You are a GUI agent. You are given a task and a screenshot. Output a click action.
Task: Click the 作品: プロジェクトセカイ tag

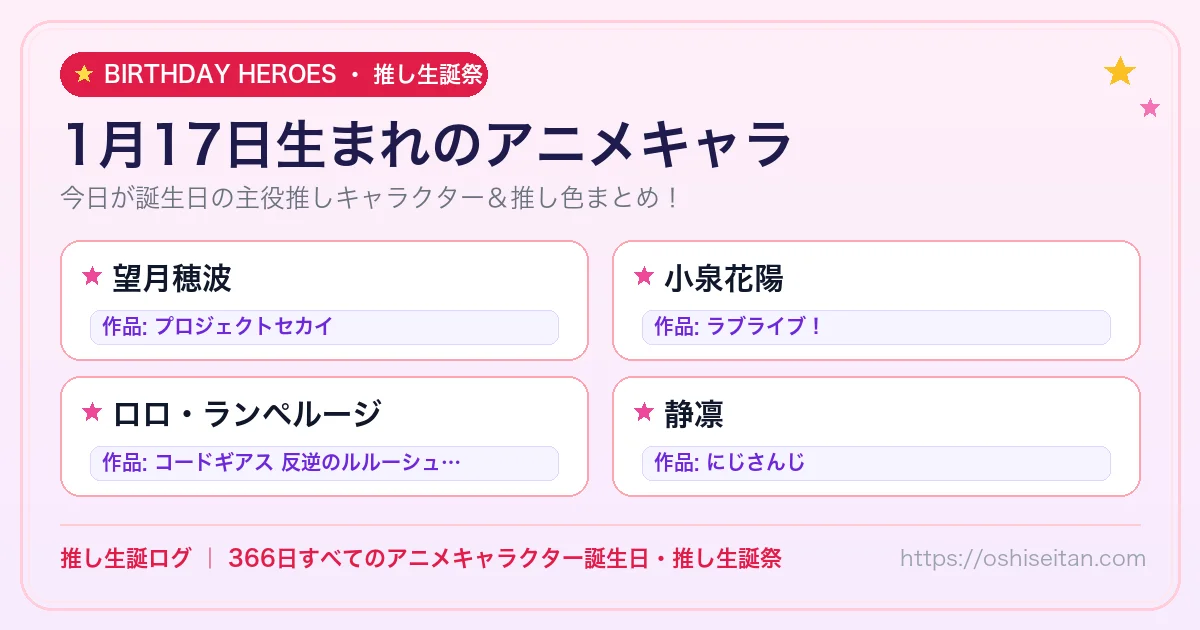coord(324,327)
